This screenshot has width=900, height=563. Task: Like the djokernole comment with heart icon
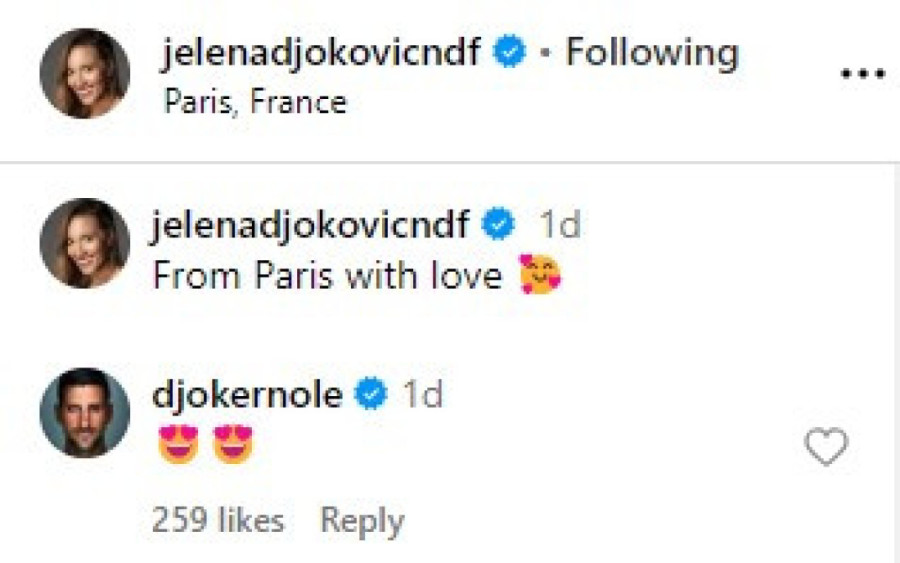coord(826,447)
